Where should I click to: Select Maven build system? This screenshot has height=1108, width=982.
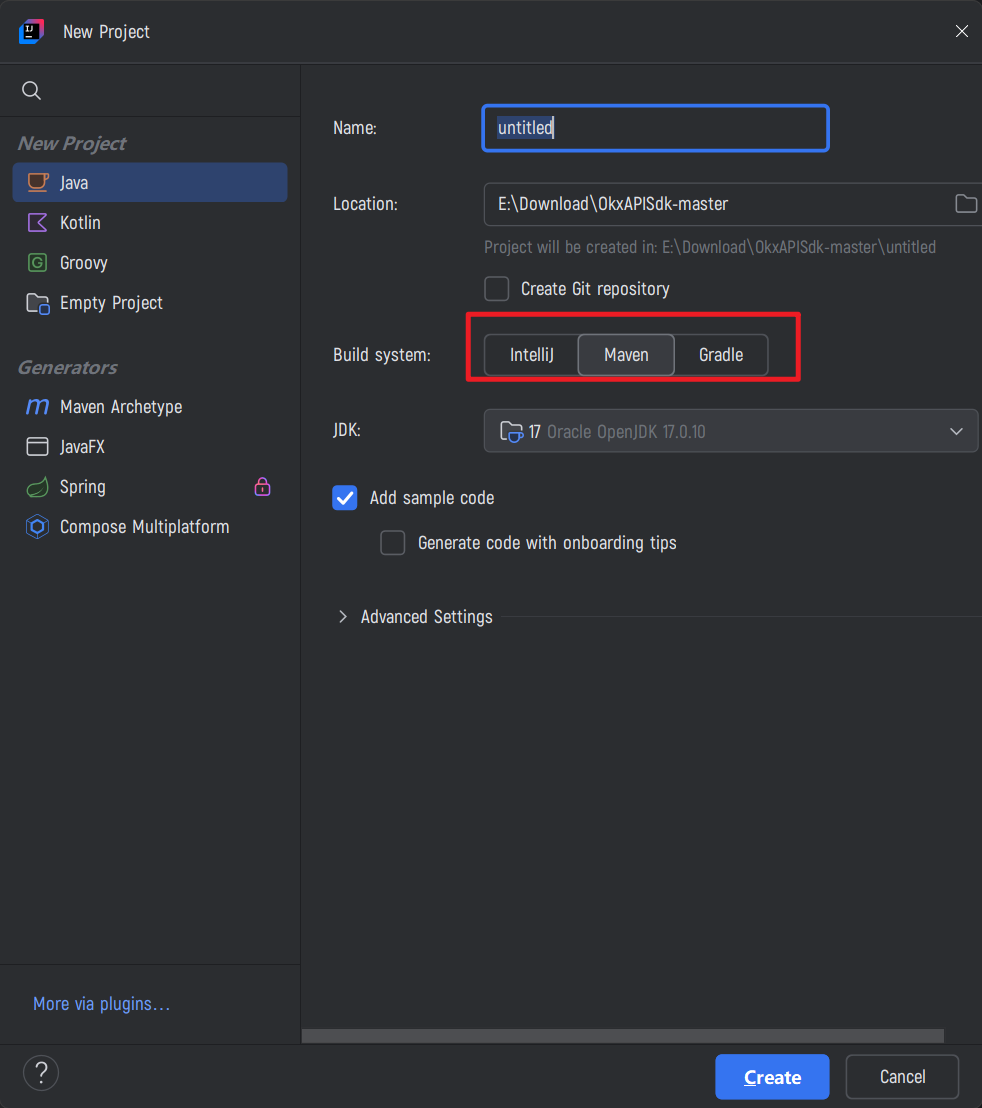(x=626, y=355)
